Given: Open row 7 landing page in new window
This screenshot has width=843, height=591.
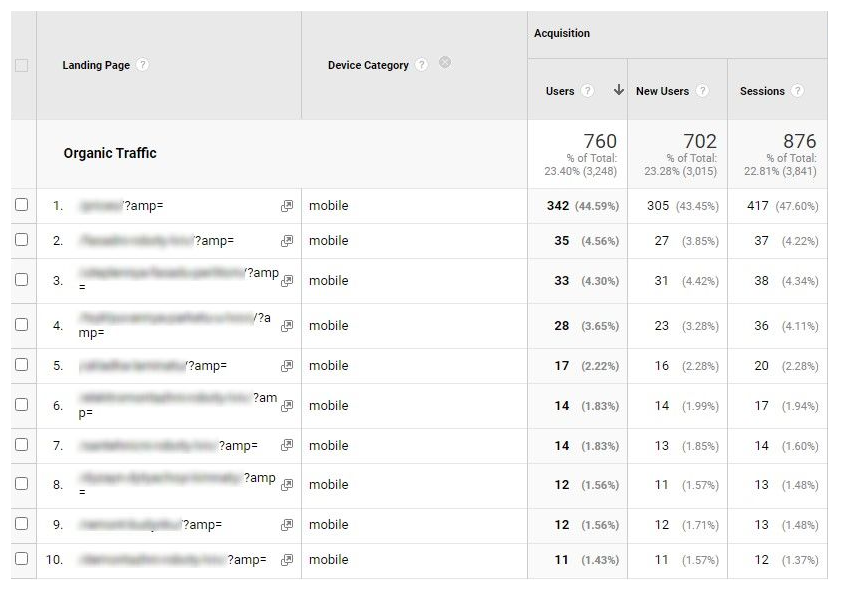Looking at the screenshot, I should coord(287,445).
